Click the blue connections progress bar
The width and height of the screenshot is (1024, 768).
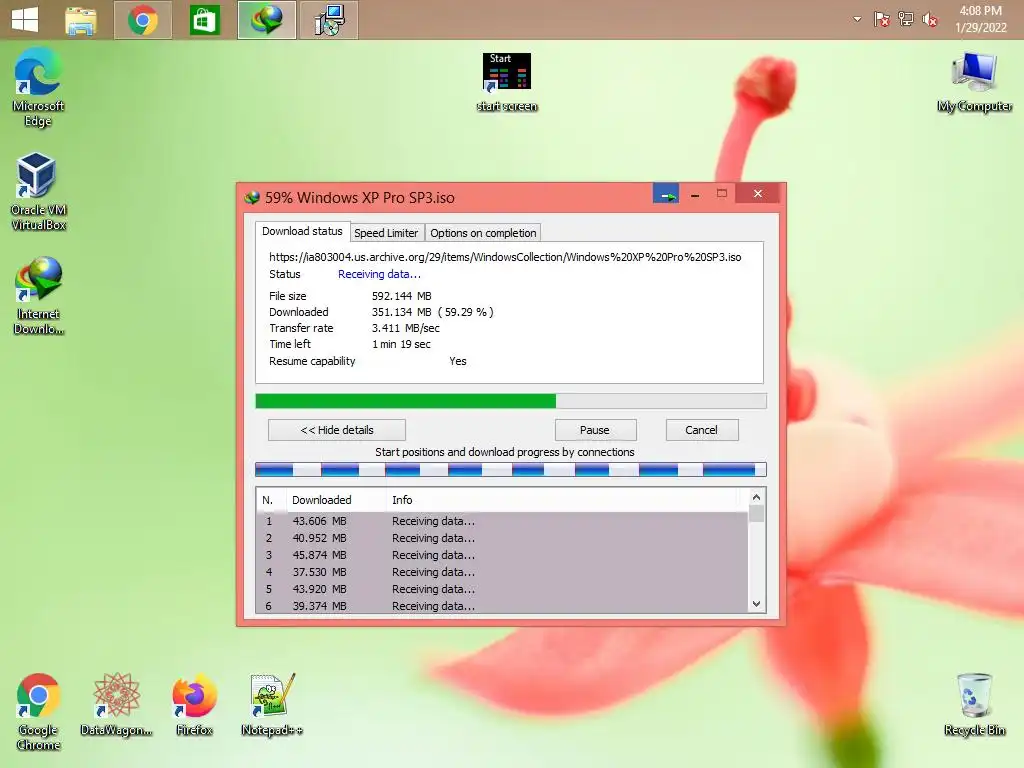coord(511,470)
